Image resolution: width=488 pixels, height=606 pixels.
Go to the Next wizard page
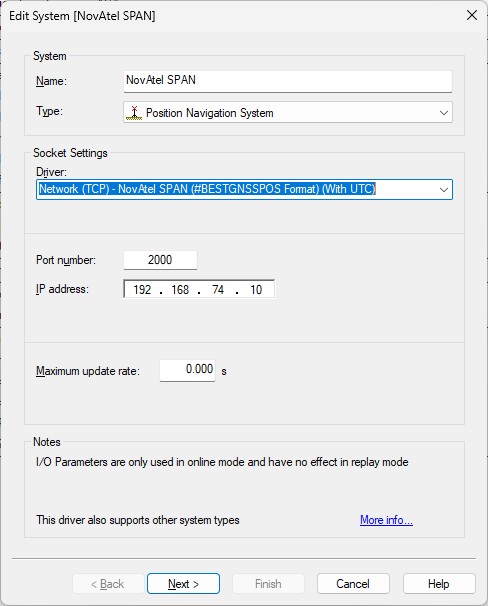point(184,584)
